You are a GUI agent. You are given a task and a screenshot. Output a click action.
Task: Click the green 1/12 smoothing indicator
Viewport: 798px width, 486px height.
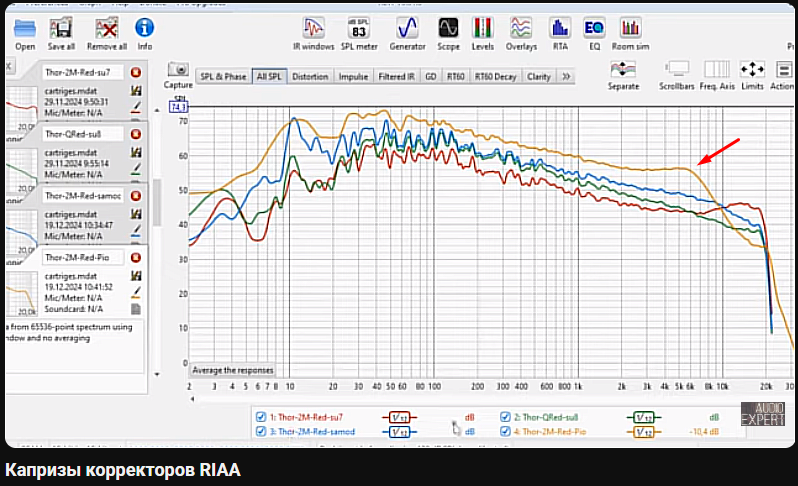pos(644,417)
